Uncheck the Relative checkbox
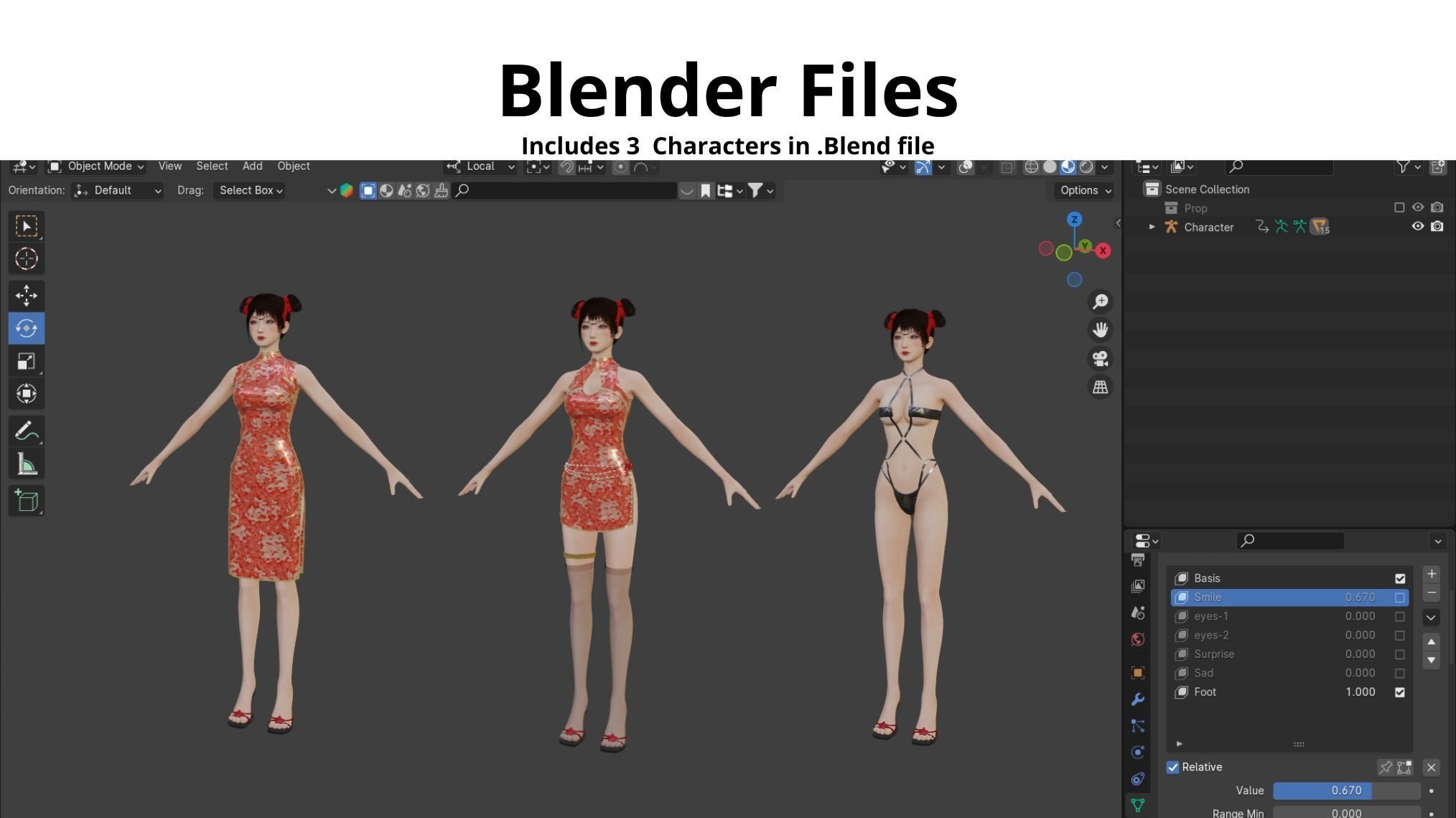Screen dimensions: 1456x818 tap(1173, 768)
